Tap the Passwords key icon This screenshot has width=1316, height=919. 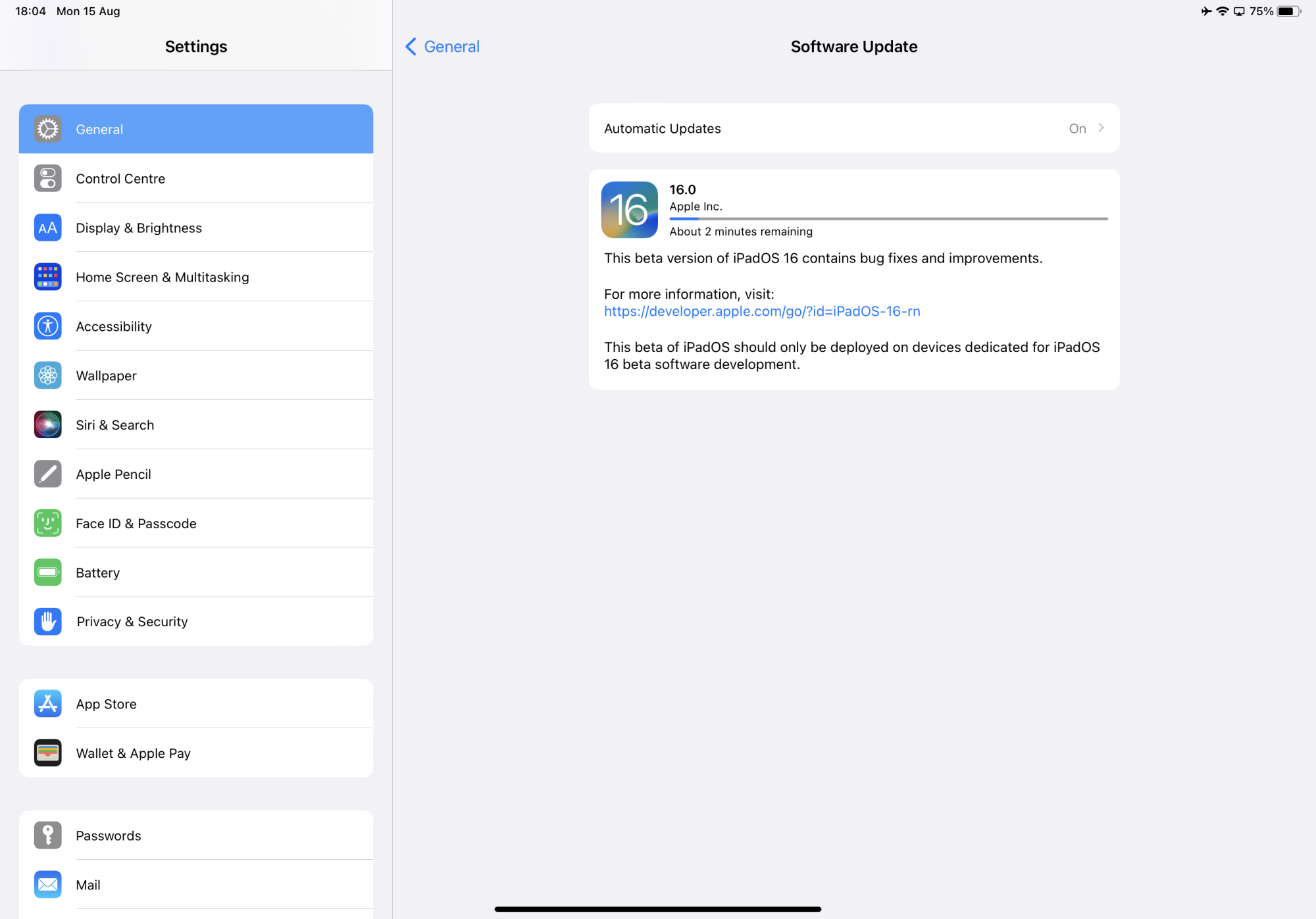(47, 835)
